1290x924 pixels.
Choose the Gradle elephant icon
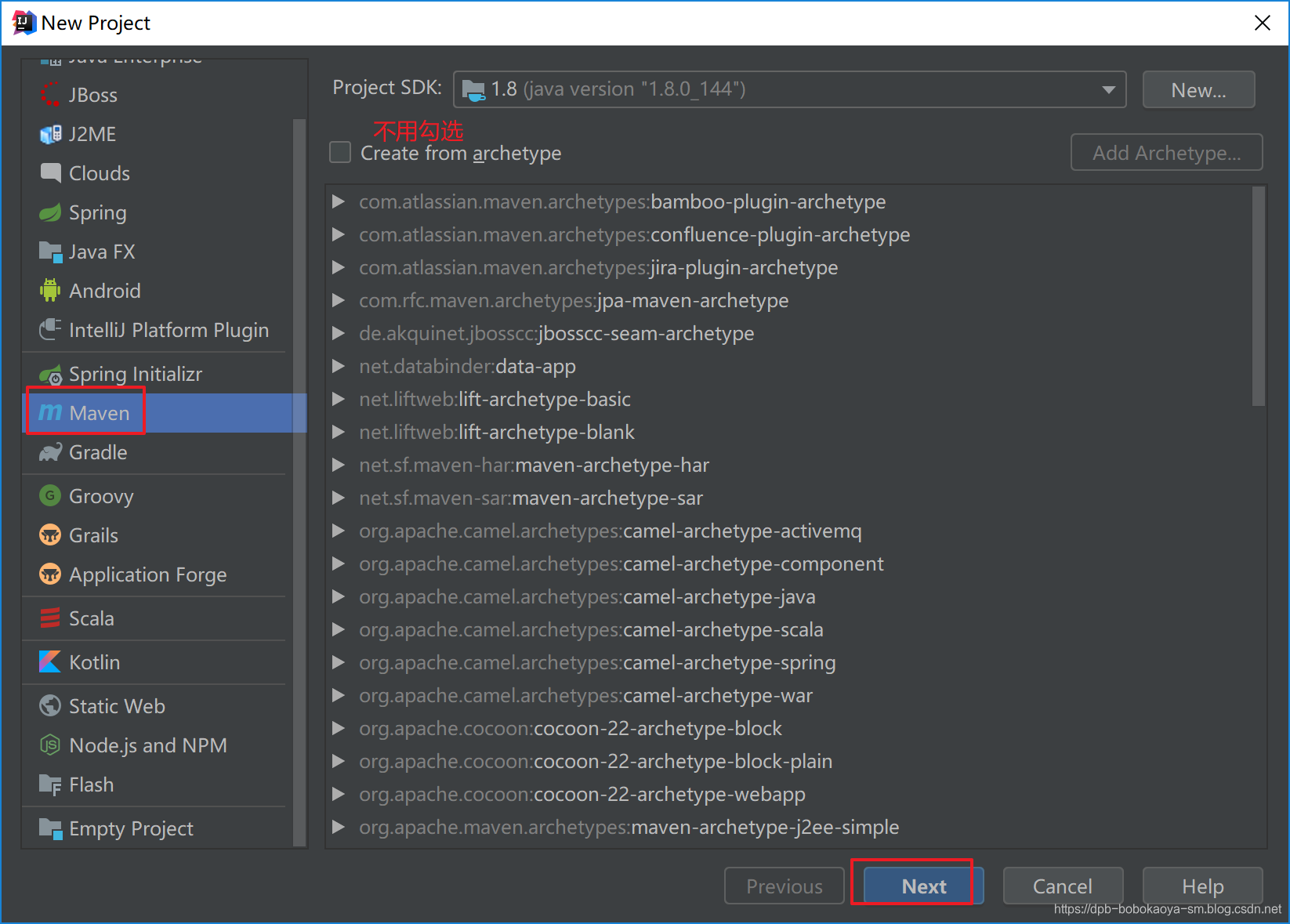click(x=50, y=452)
